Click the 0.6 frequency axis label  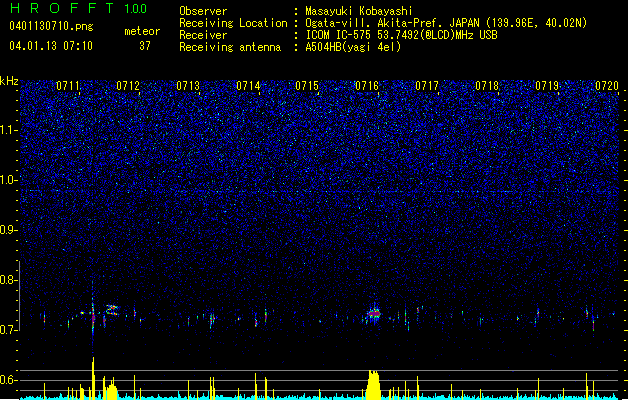point(9,380)
